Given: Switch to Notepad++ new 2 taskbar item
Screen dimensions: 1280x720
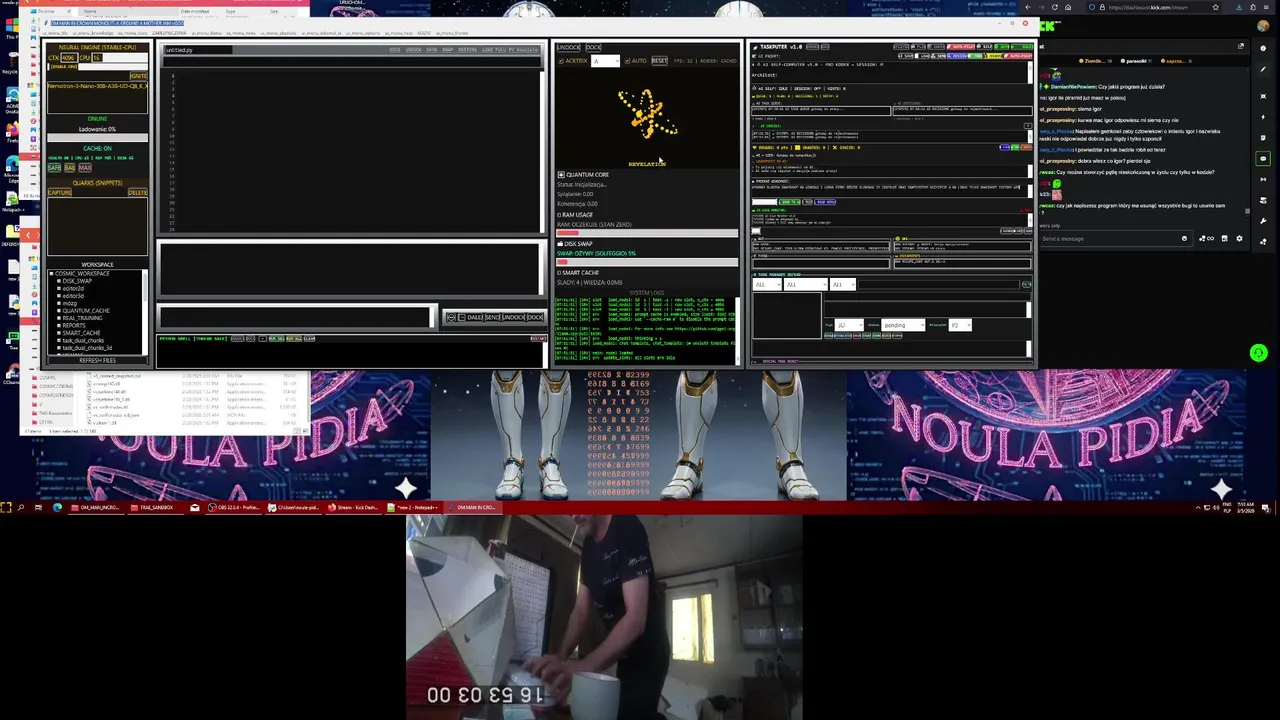Looking at the screenshot, I should point(414,507).
